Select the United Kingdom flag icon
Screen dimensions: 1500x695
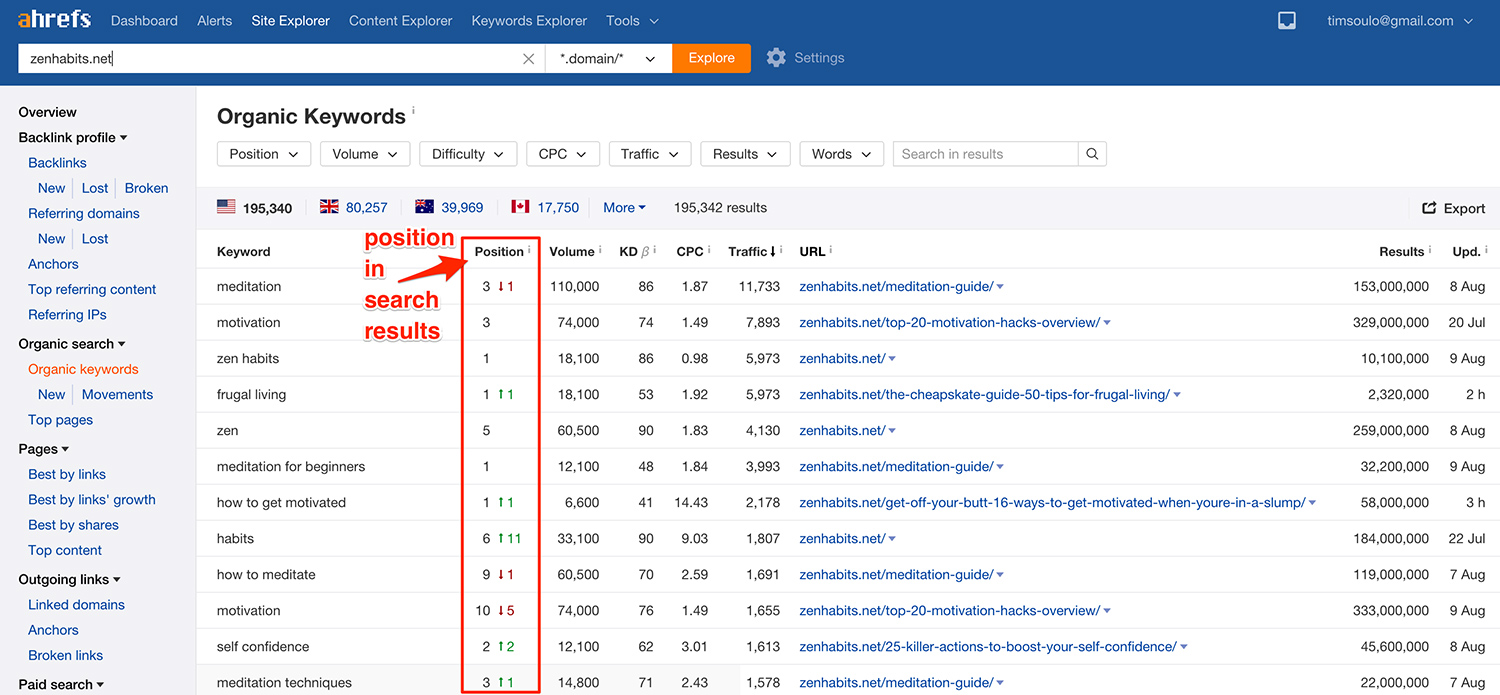coord(329,207)
